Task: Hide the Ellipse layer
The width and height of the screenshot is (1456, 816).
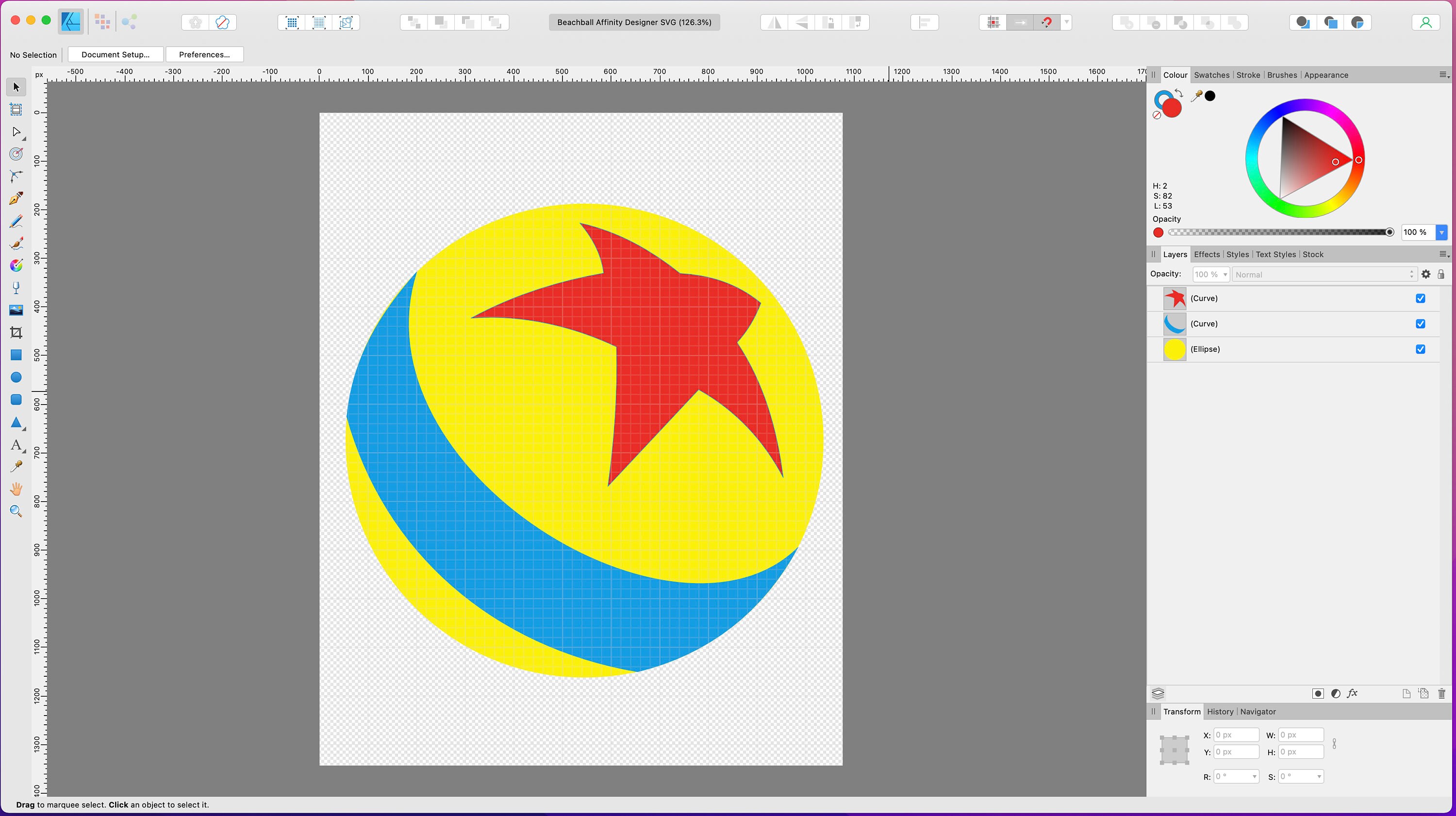Action: [x=1421, y=349]
